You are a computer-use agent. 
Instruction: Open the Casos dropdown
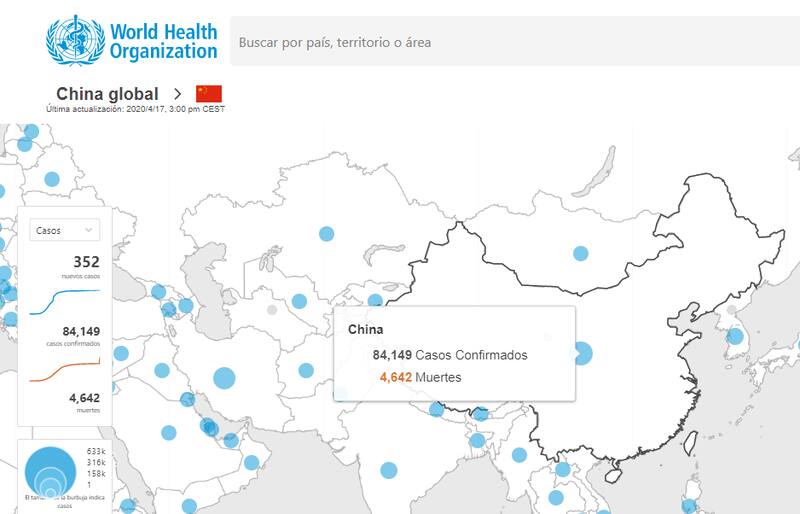click(x=65, y=230)
